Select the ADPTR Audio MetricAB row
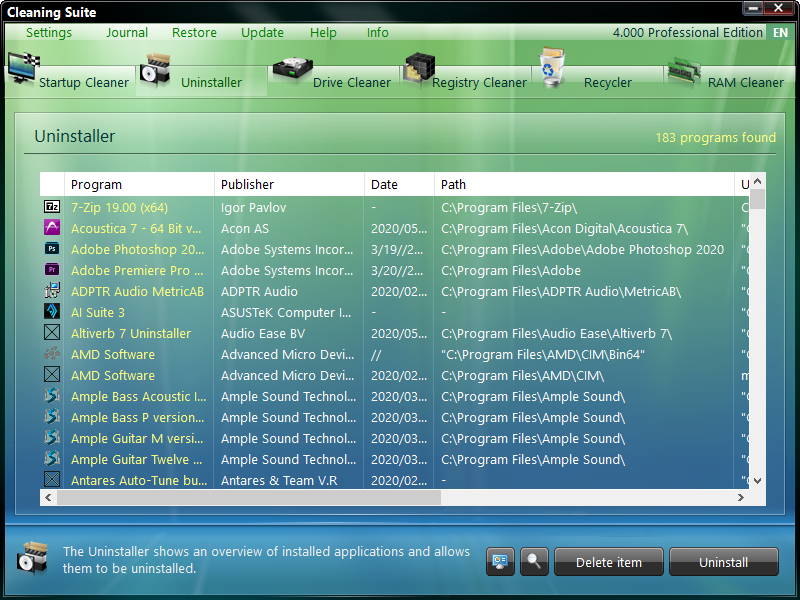 point(394,291)
